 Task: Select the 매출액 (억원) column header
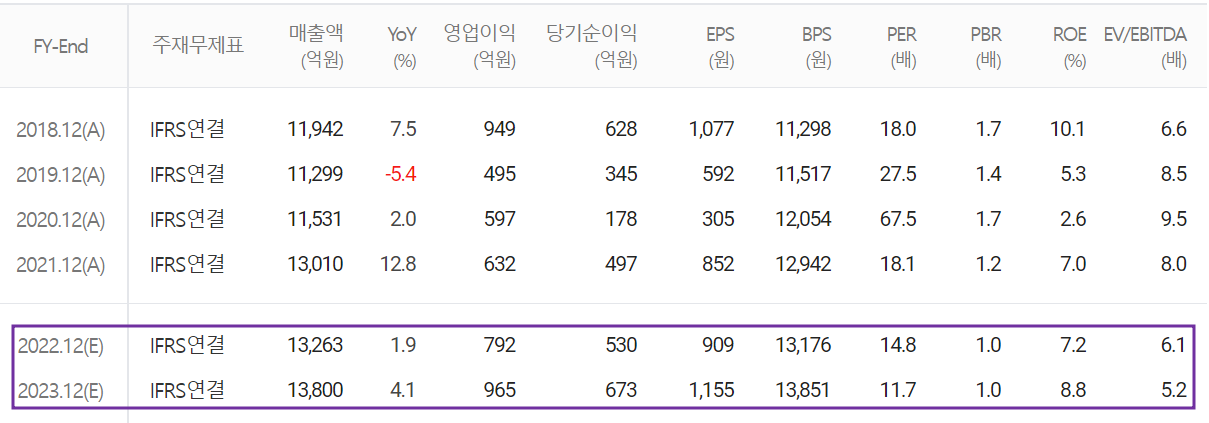315,47
